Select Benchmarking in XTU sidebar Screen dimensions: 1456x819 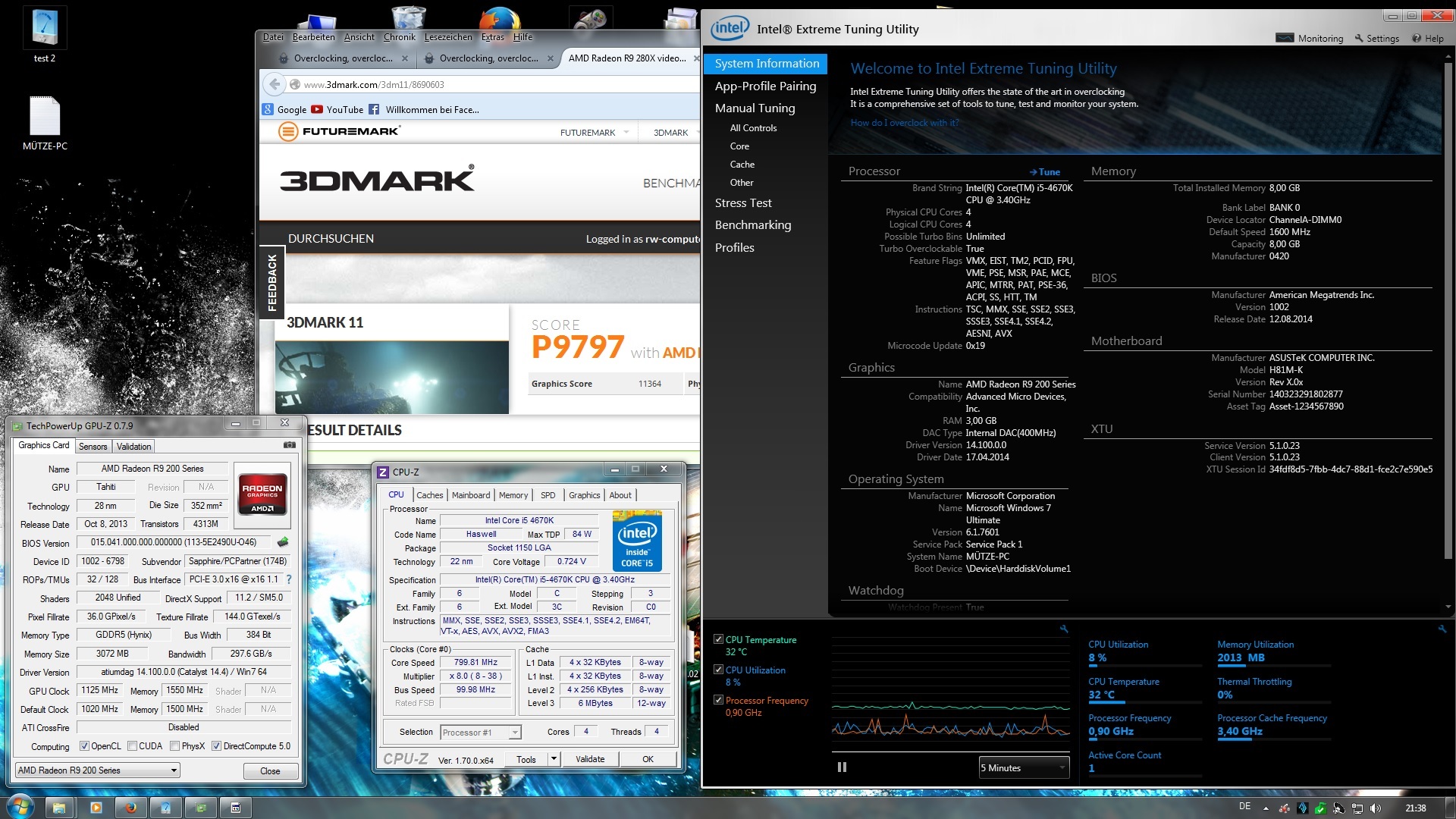pos(753,225)
